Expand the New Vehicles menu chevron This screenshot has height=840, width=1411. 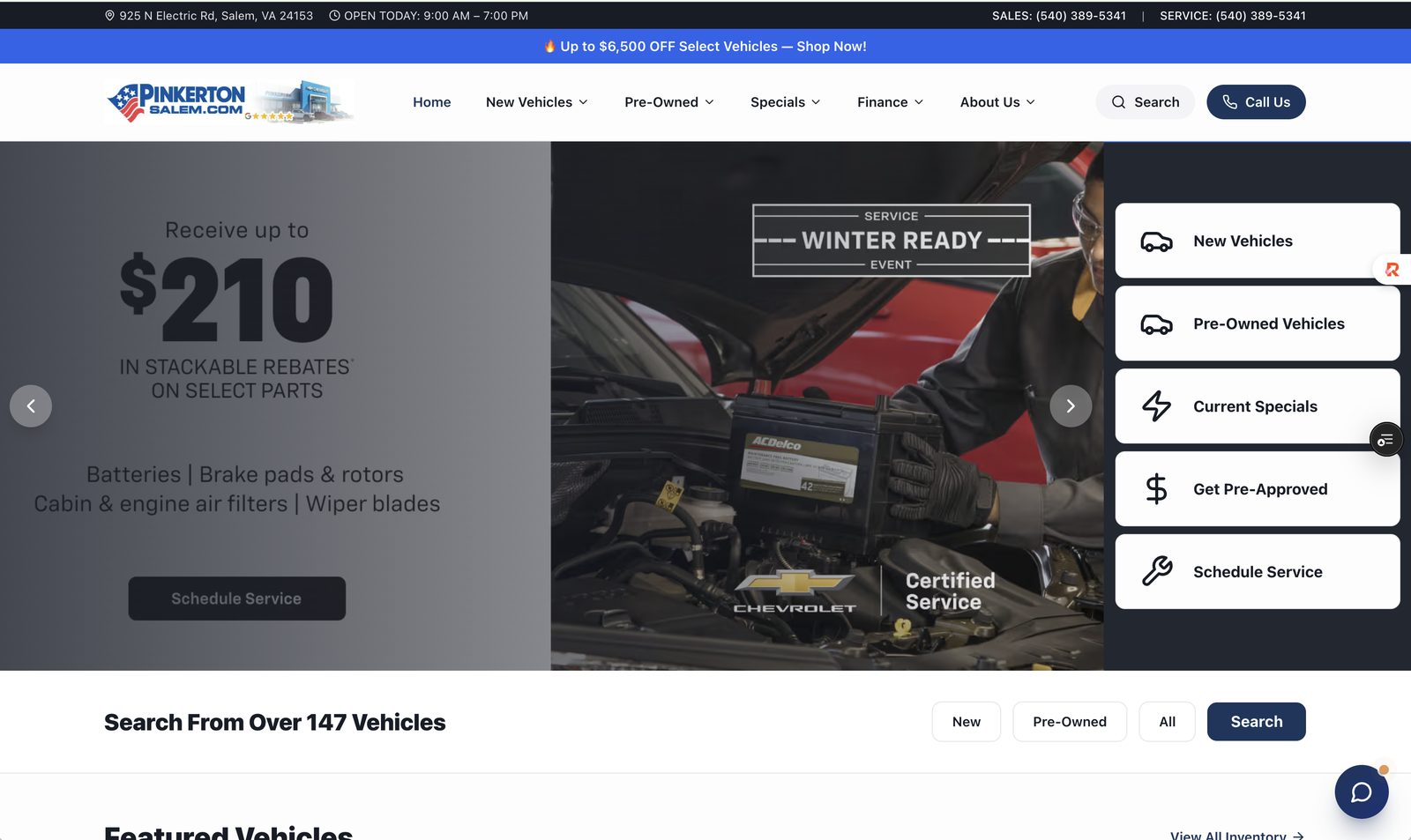pyautogui.click(x=583, y=102)
